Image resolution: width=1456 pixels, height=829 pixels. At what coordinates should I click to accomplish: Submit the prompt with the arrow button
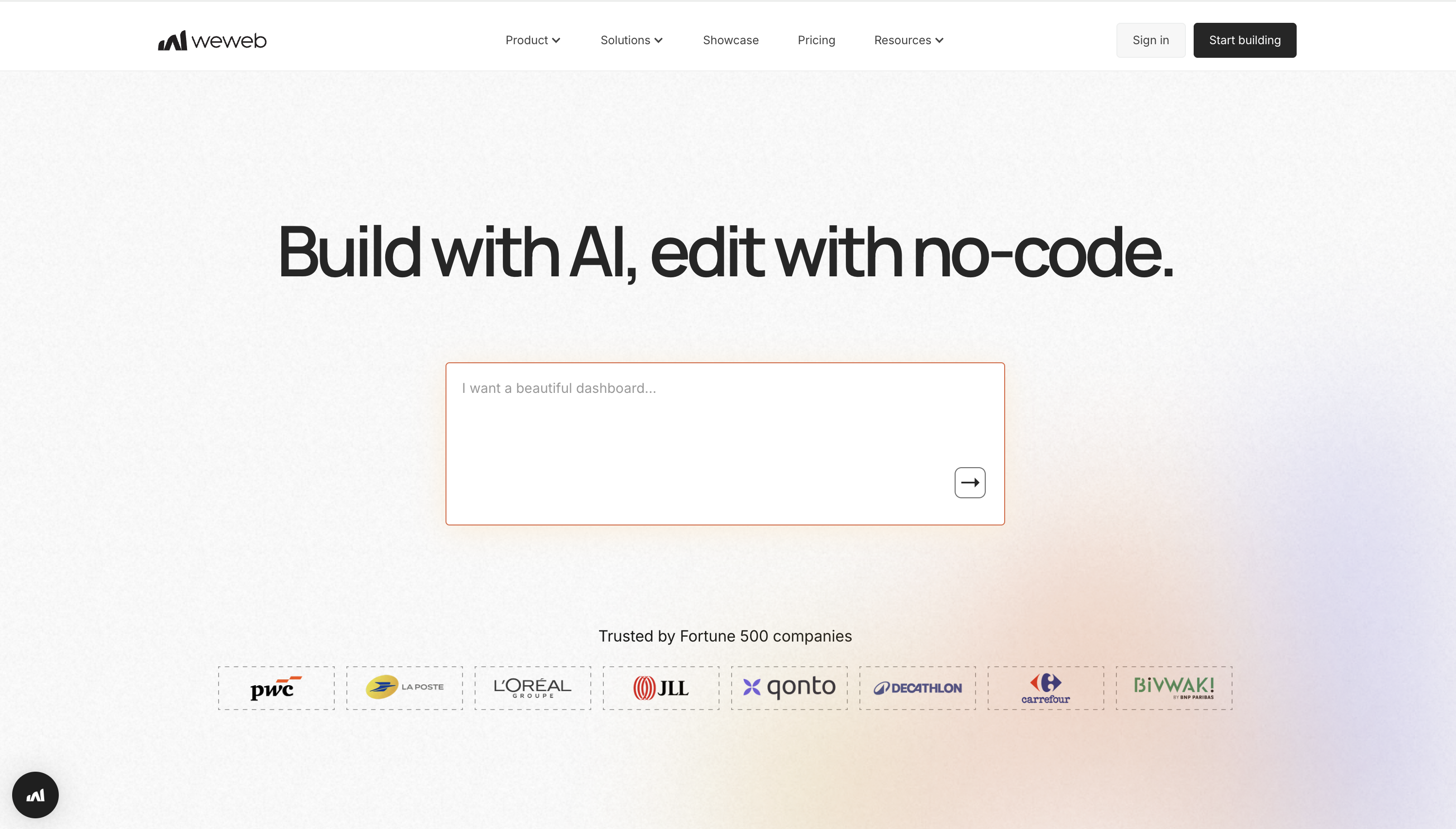click(x=970, y=483)
